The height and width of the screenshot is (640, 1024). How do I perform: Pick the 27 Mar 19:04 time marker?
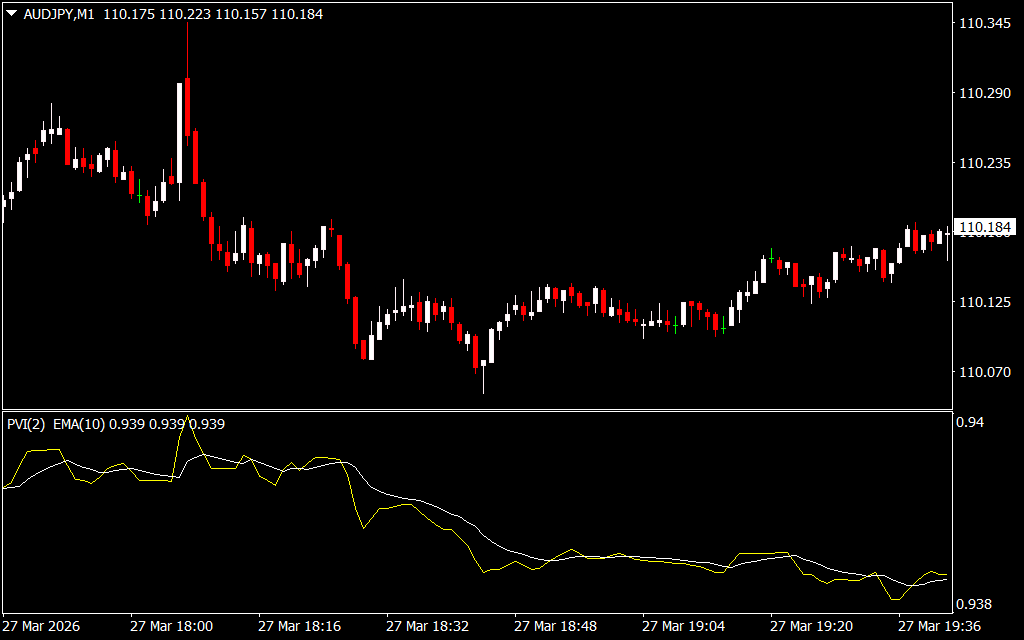683,626
